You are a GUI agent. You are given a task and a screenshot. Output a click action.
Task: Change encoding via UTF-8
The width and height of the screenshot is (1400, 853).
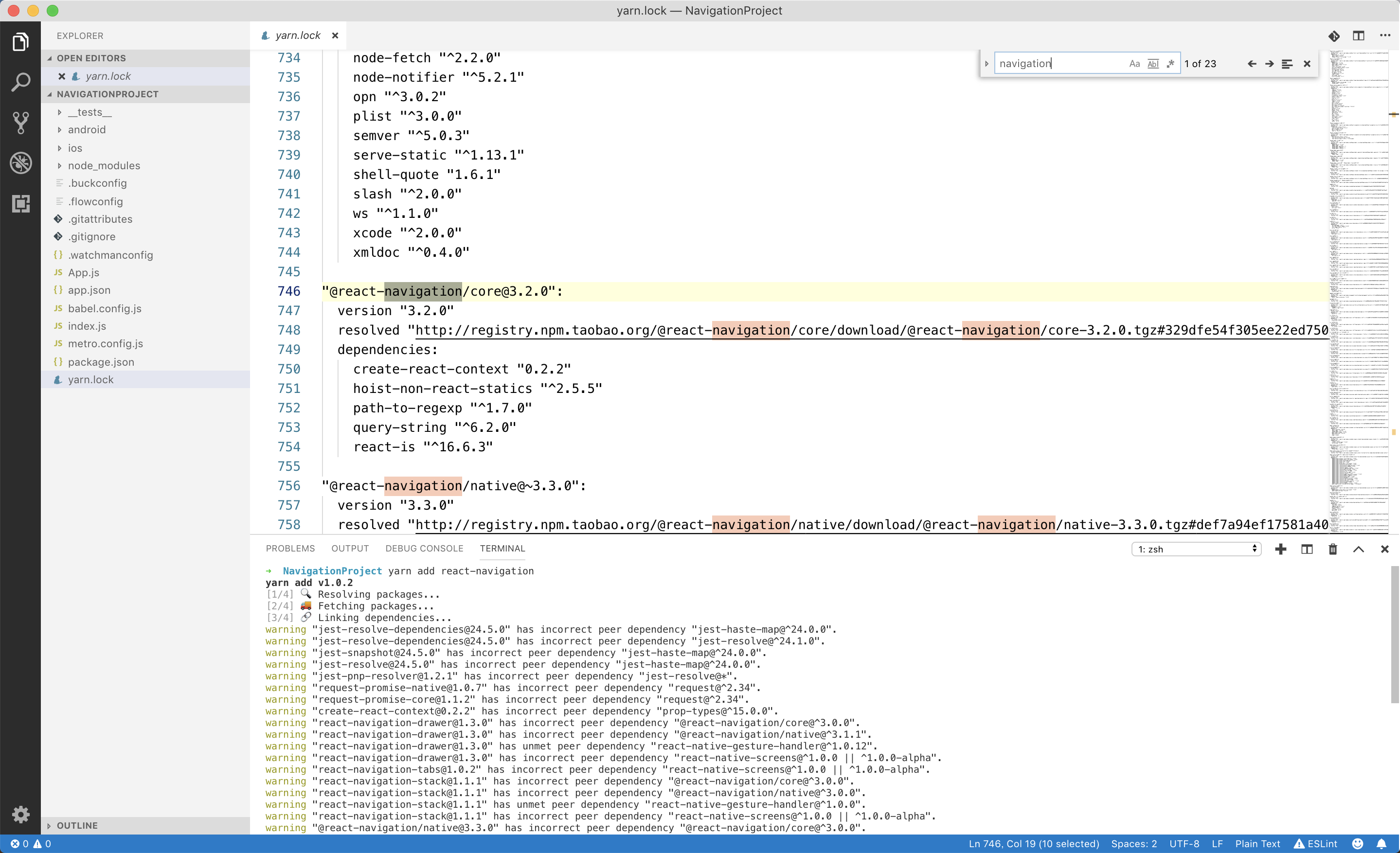coord(1184,844)
